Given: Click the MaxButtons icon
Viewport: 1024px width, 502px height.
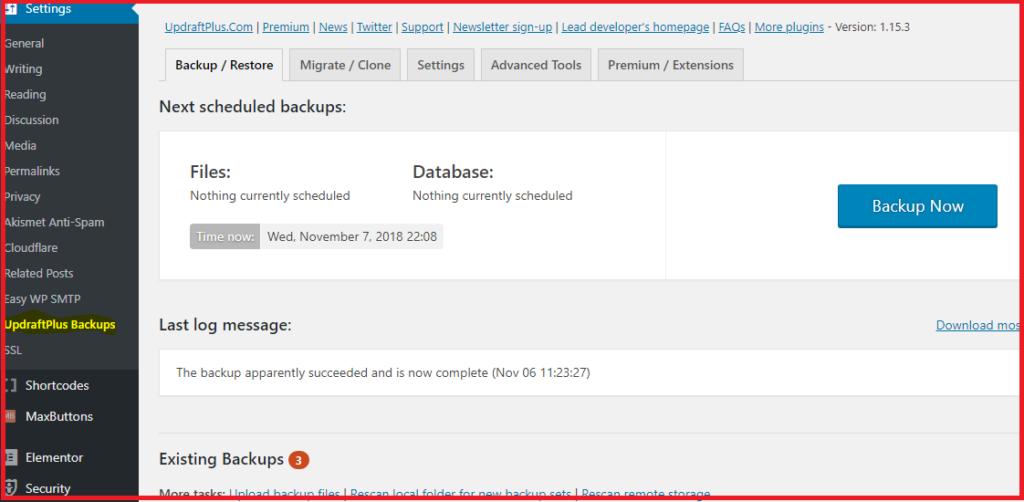Looking at the screenshot, I should coord(10,416).
